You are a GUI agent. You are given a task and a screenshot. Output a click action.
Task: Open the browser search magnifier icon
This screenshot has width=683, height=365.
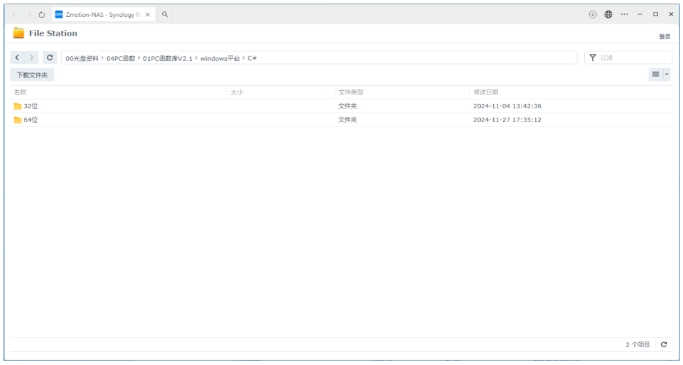[165, 14]
